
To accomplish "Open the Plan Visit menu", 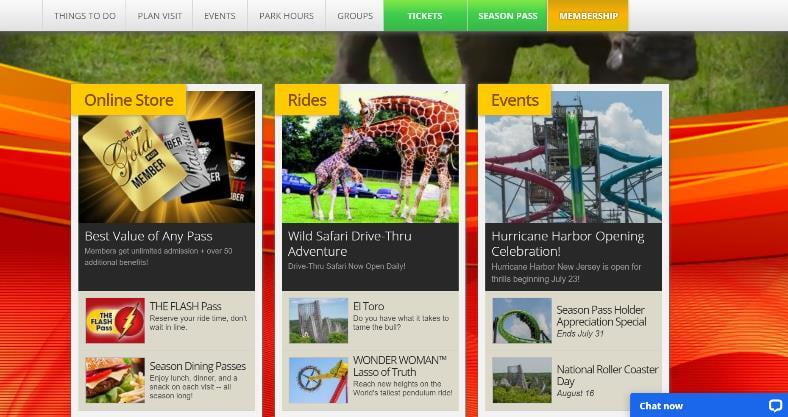I will point(159,16).
